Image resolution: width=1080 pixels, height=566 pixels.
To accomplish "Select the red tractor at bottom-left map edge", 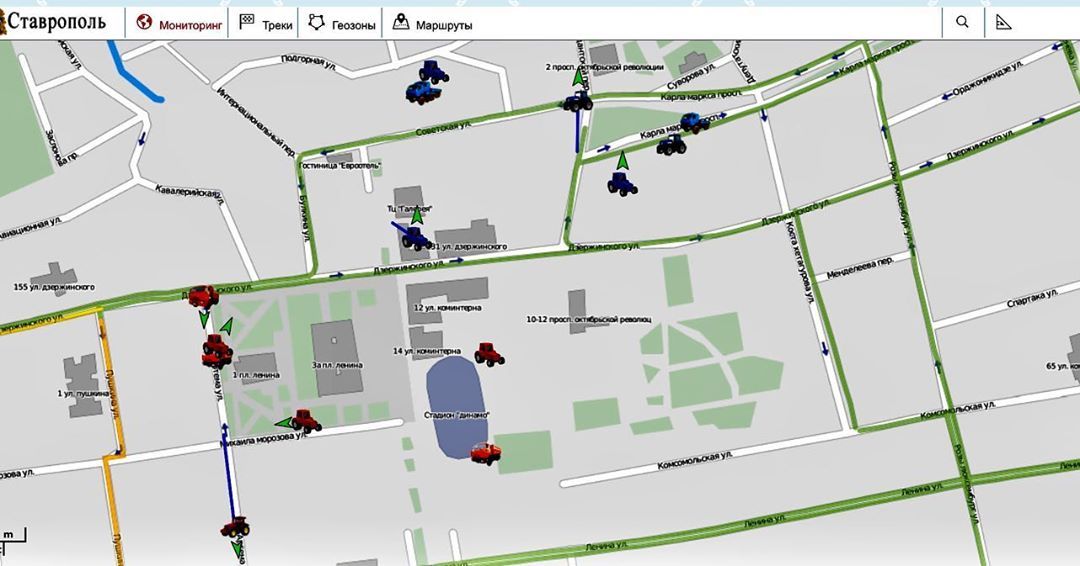I will pyautogui.click(x=235, y=526).
